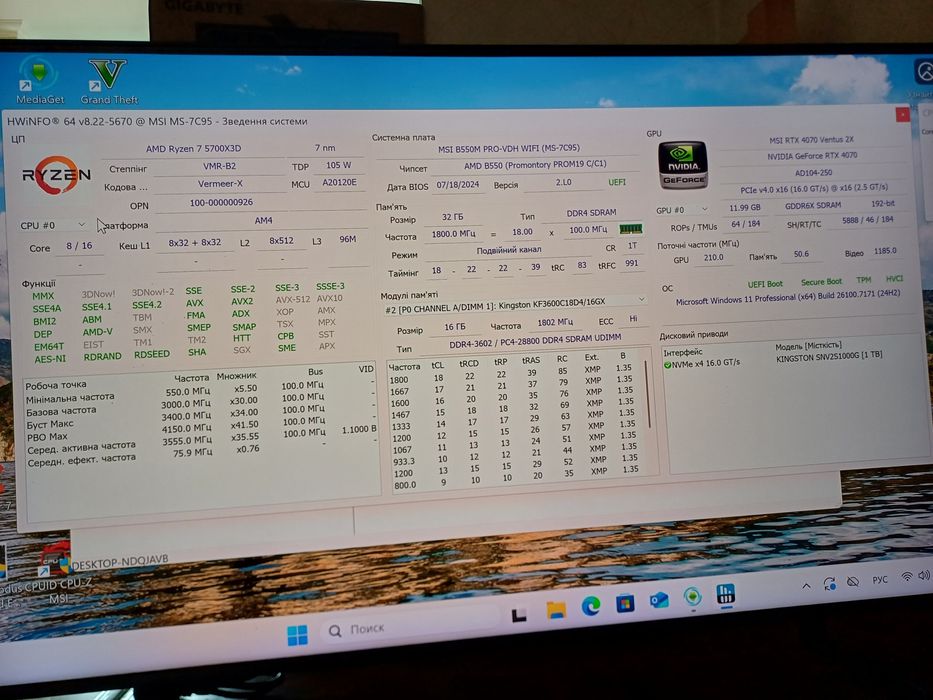The width and height of the screenshot is (933, 700).
Task: Open the GPU #0 selector dropdown
Action: [x=681, y=210]
